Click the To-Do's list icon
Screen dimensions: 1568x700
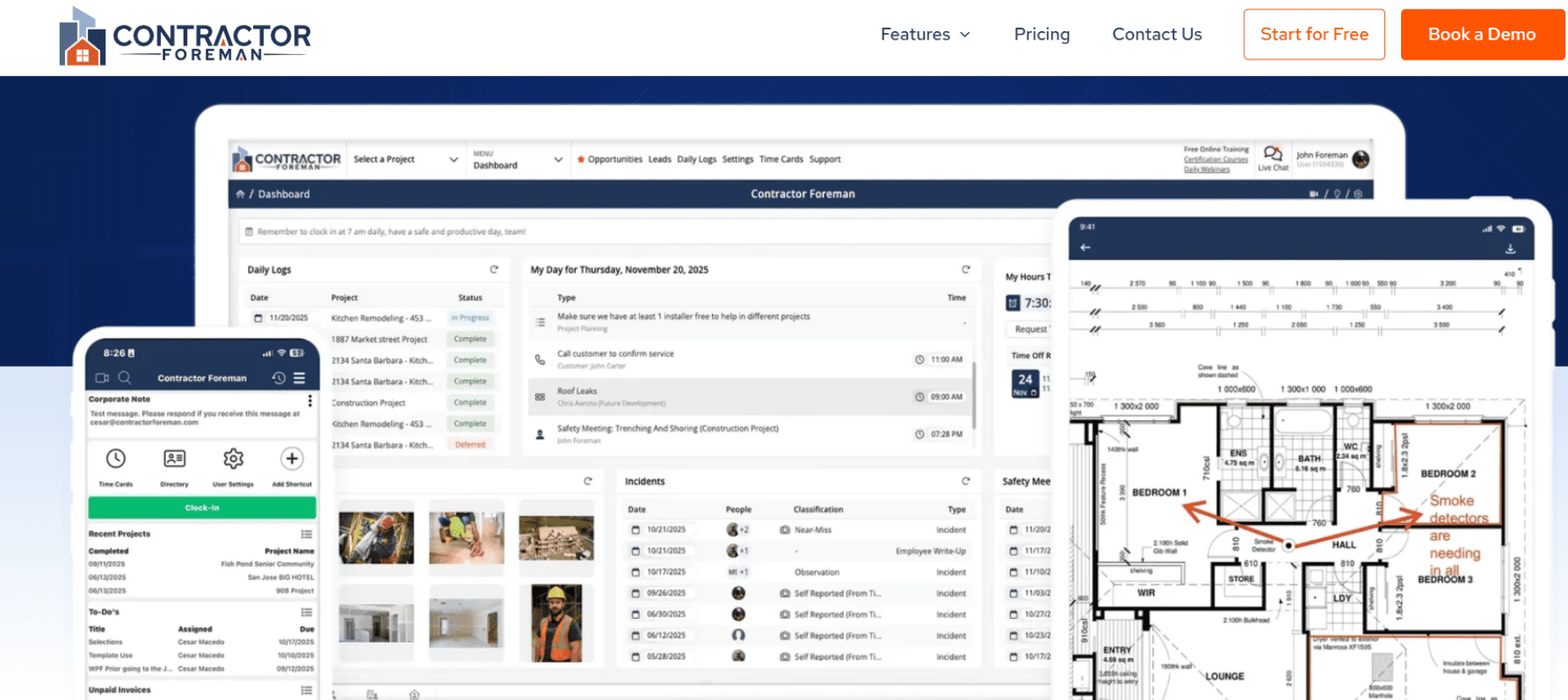coord(307,612)
